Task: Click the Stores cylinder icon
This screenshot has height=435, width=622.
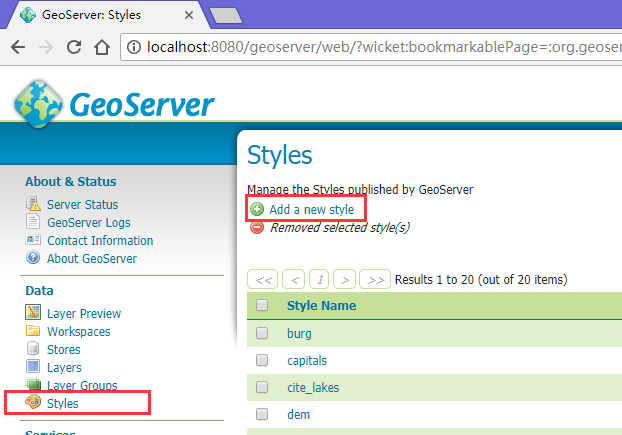Action: (33, 348)
